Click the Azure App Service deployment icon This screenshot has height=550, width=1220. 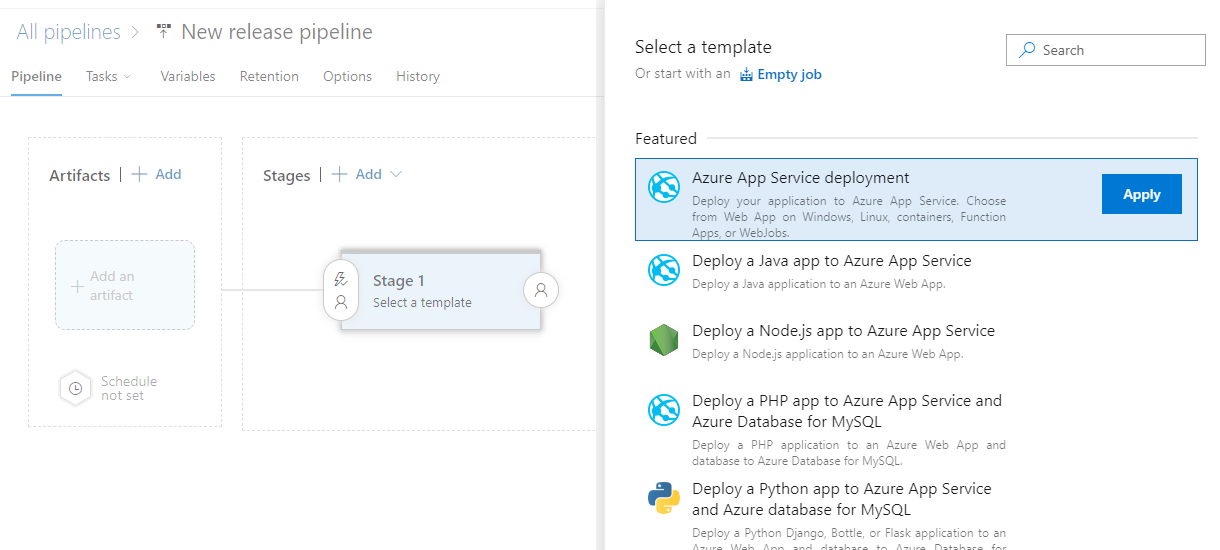coord(664,187)
